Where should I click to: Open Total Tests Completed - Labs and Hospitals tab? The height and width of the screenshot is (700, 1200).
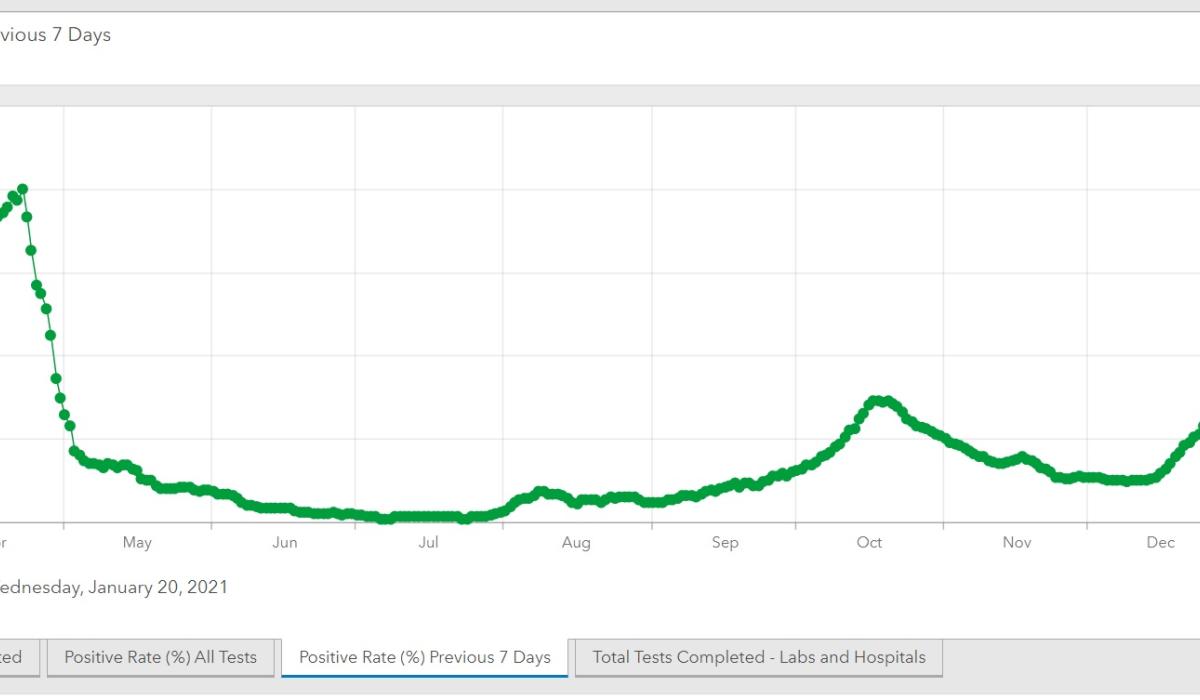(758, 657)
